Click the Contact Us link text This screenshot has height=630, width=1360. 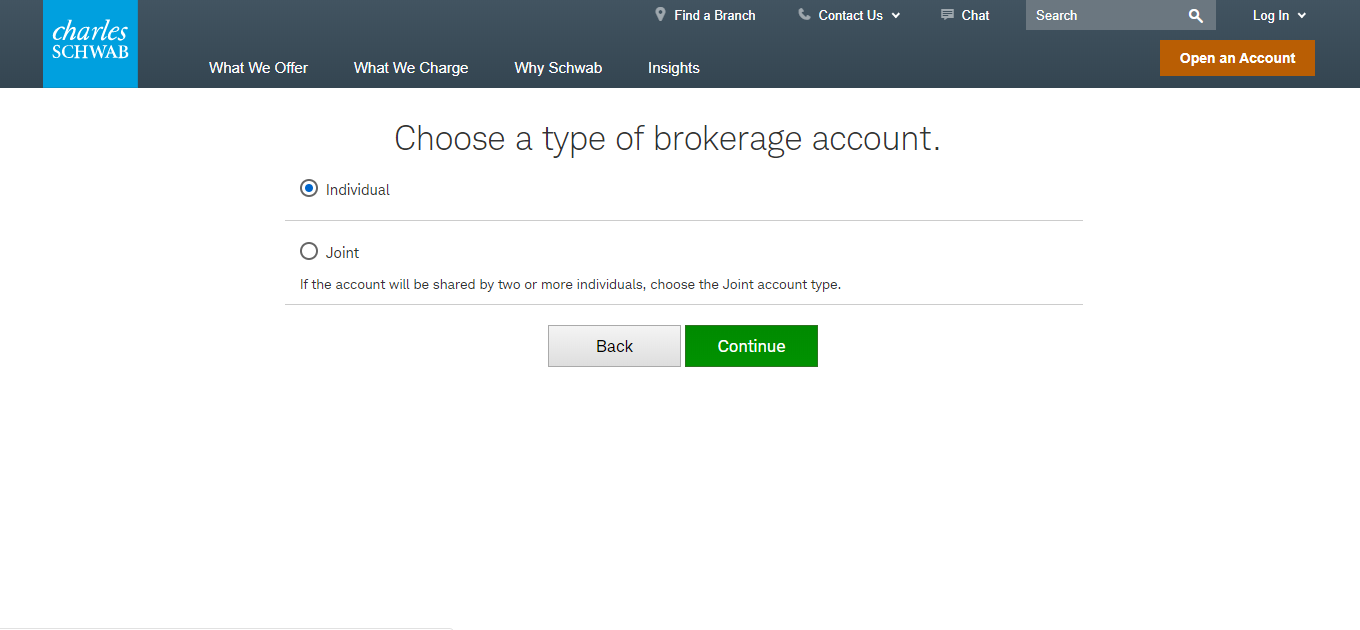click(851, 15)
